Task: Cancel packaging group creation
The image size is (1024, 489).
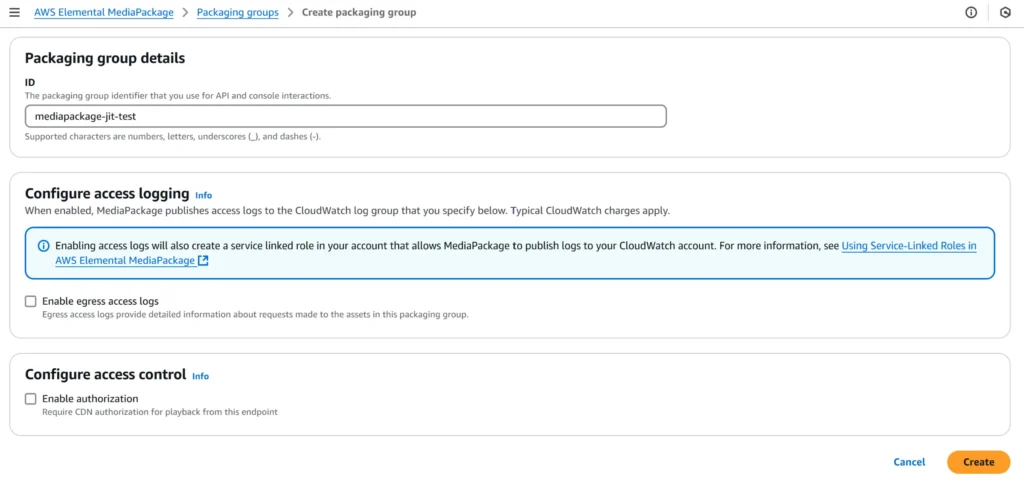Action: [x=909, y=462]
